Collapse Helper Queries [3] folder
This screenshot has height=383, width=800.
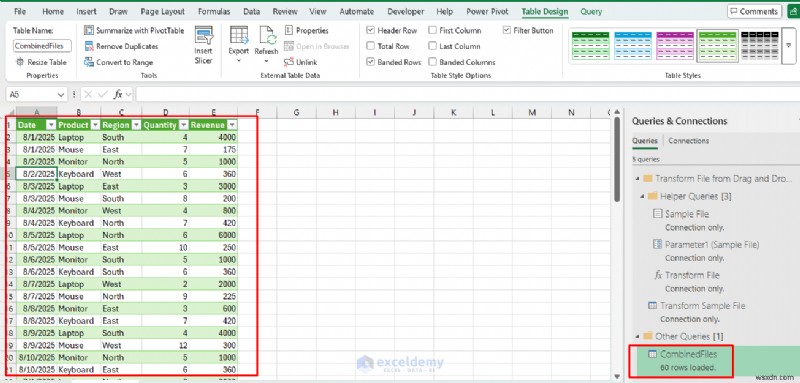coord(641,196)
